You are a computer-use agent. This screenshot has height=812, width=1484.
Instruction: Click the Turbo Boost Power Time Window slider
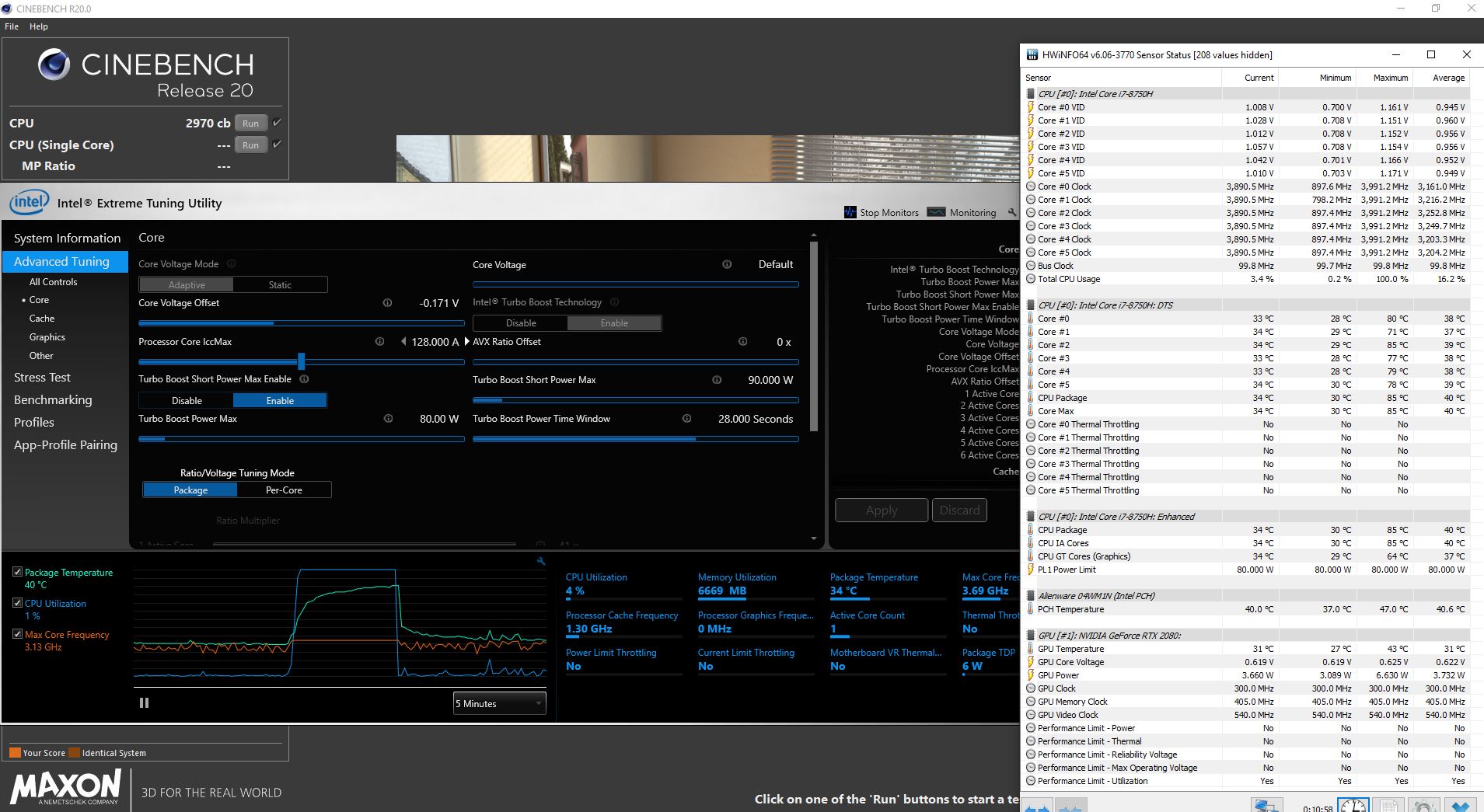[636, 439]
